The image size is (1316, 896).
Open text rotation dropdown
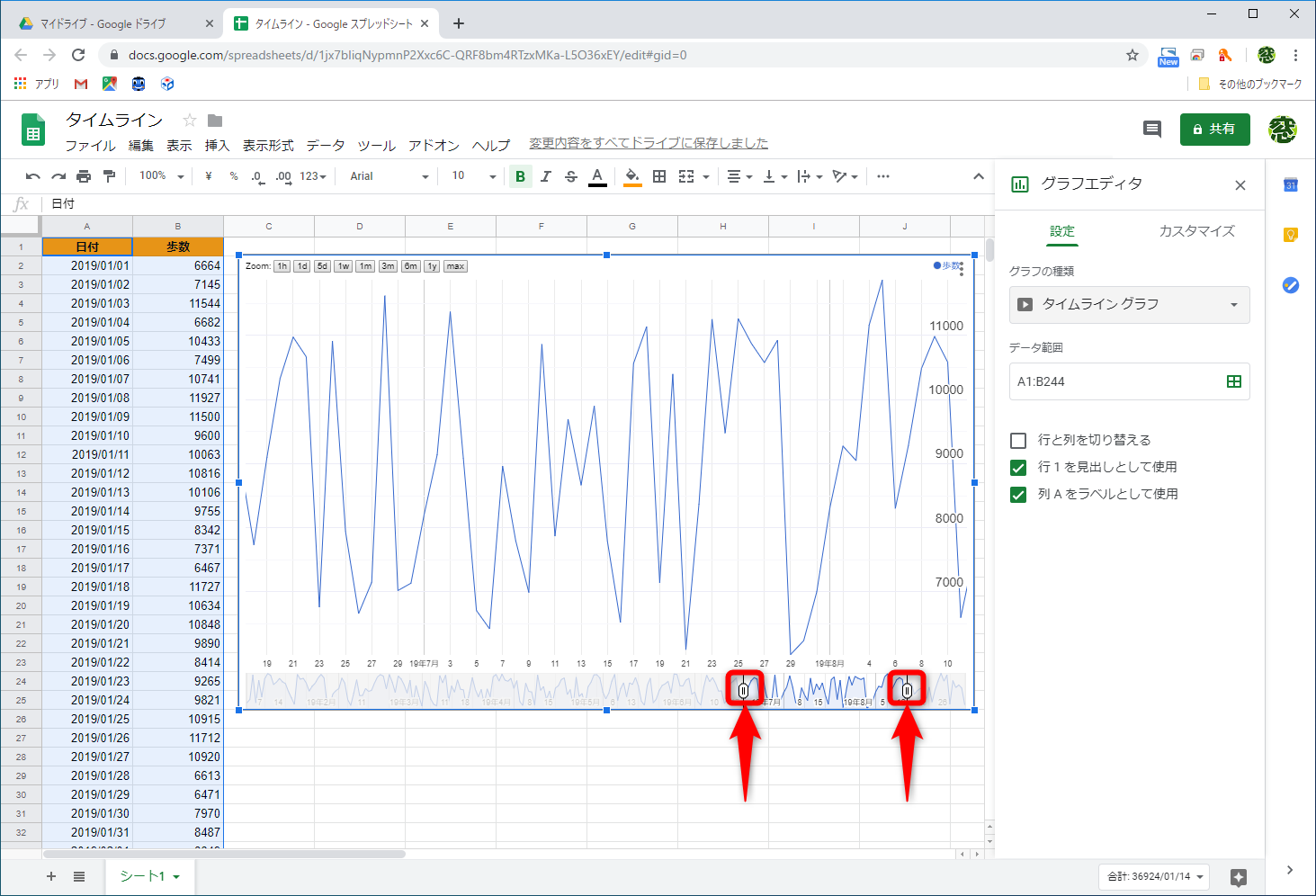pos(845,176)
